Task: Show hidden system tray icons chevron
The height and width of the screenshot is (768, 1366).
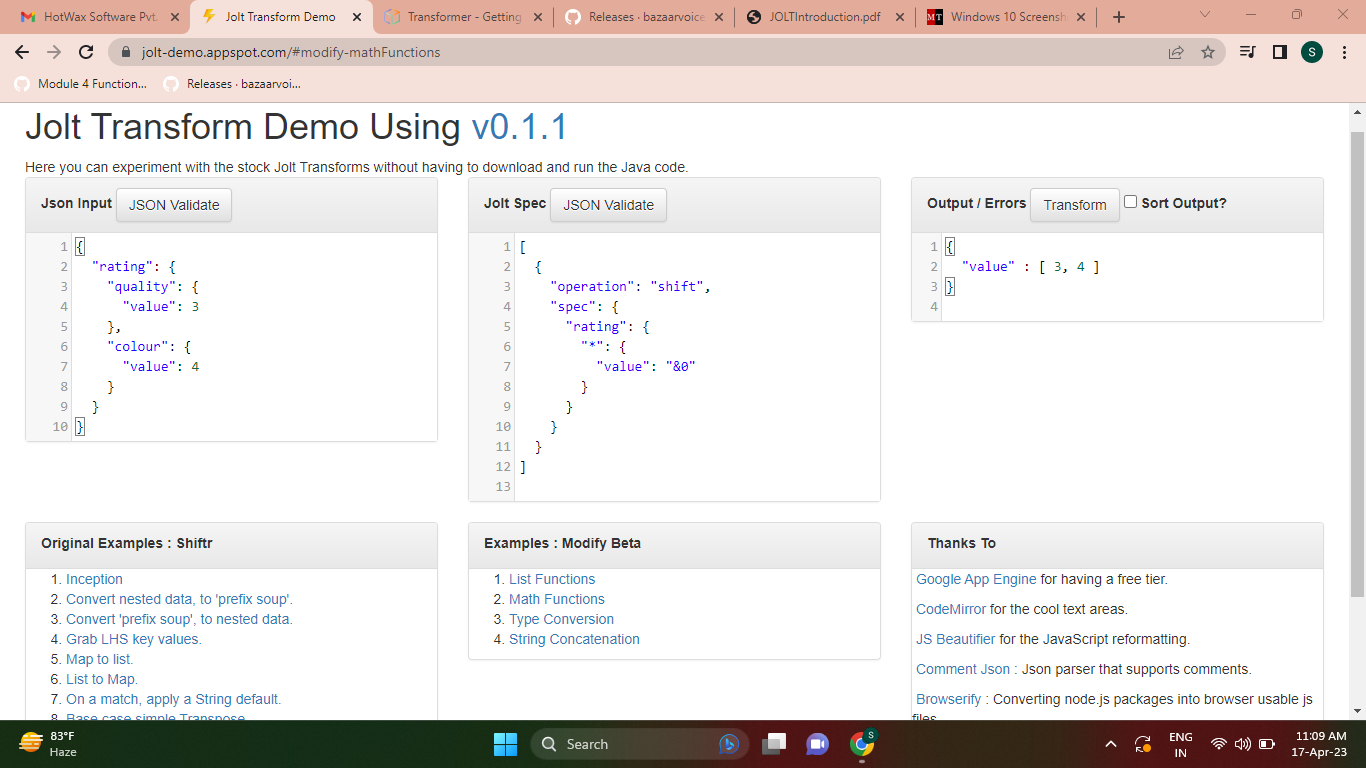Action: [1111, 744]
